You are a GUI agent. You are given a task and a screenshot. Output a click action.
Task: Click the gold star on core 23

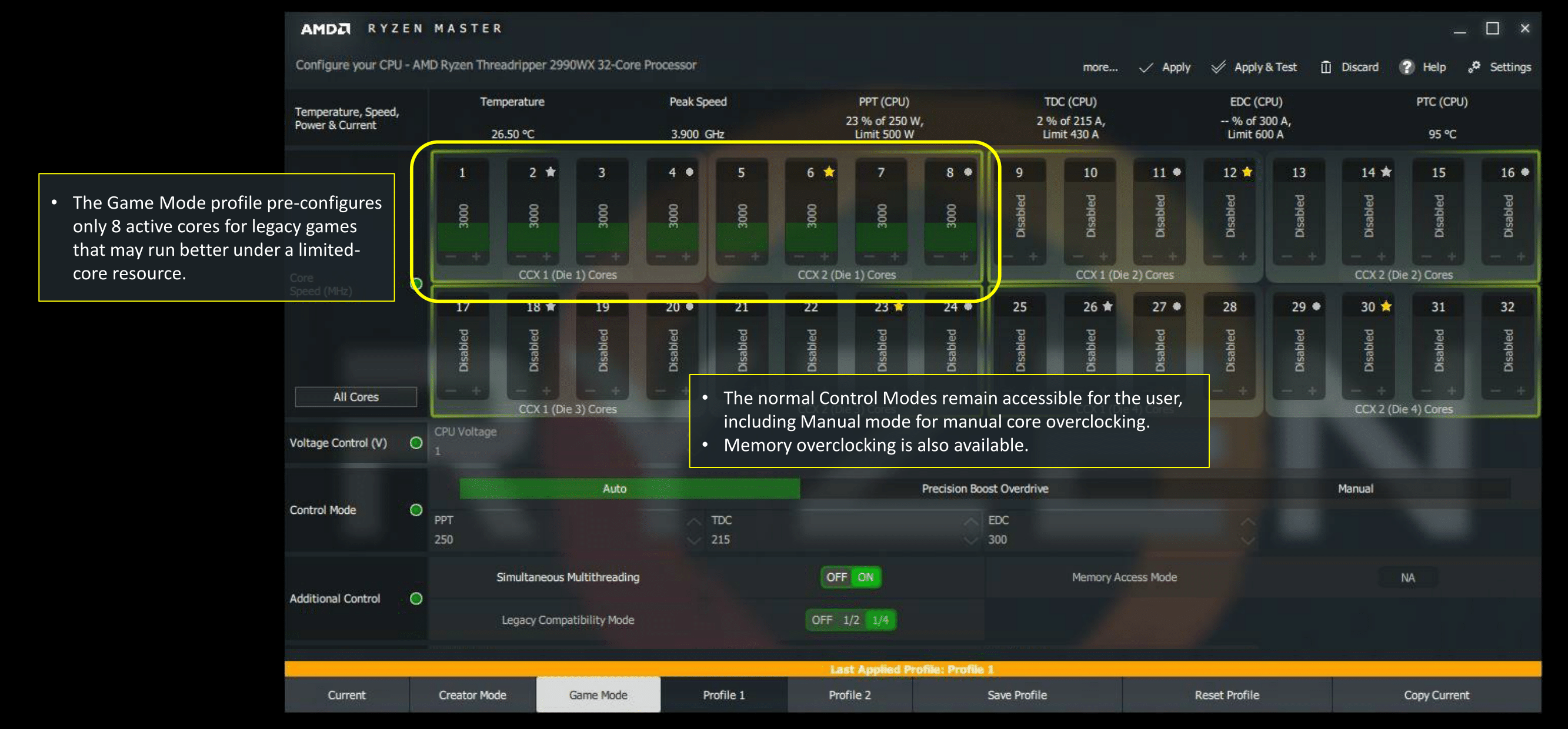899,306
